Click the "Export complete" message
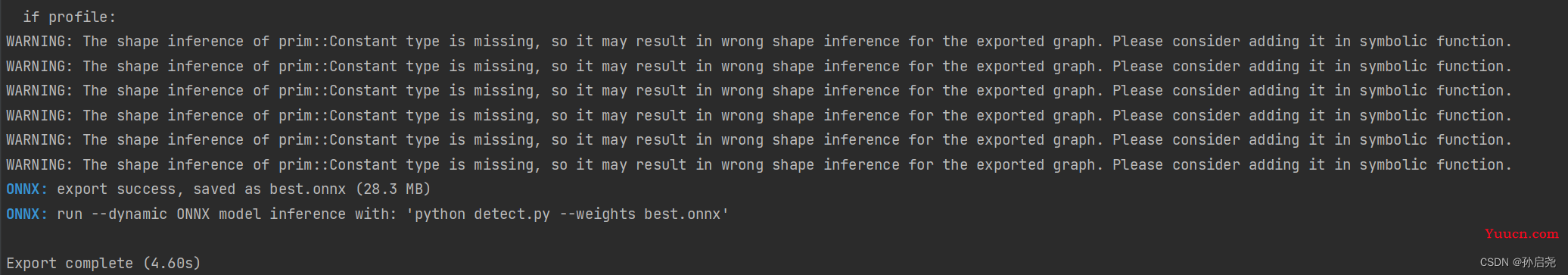 [70, 264]
